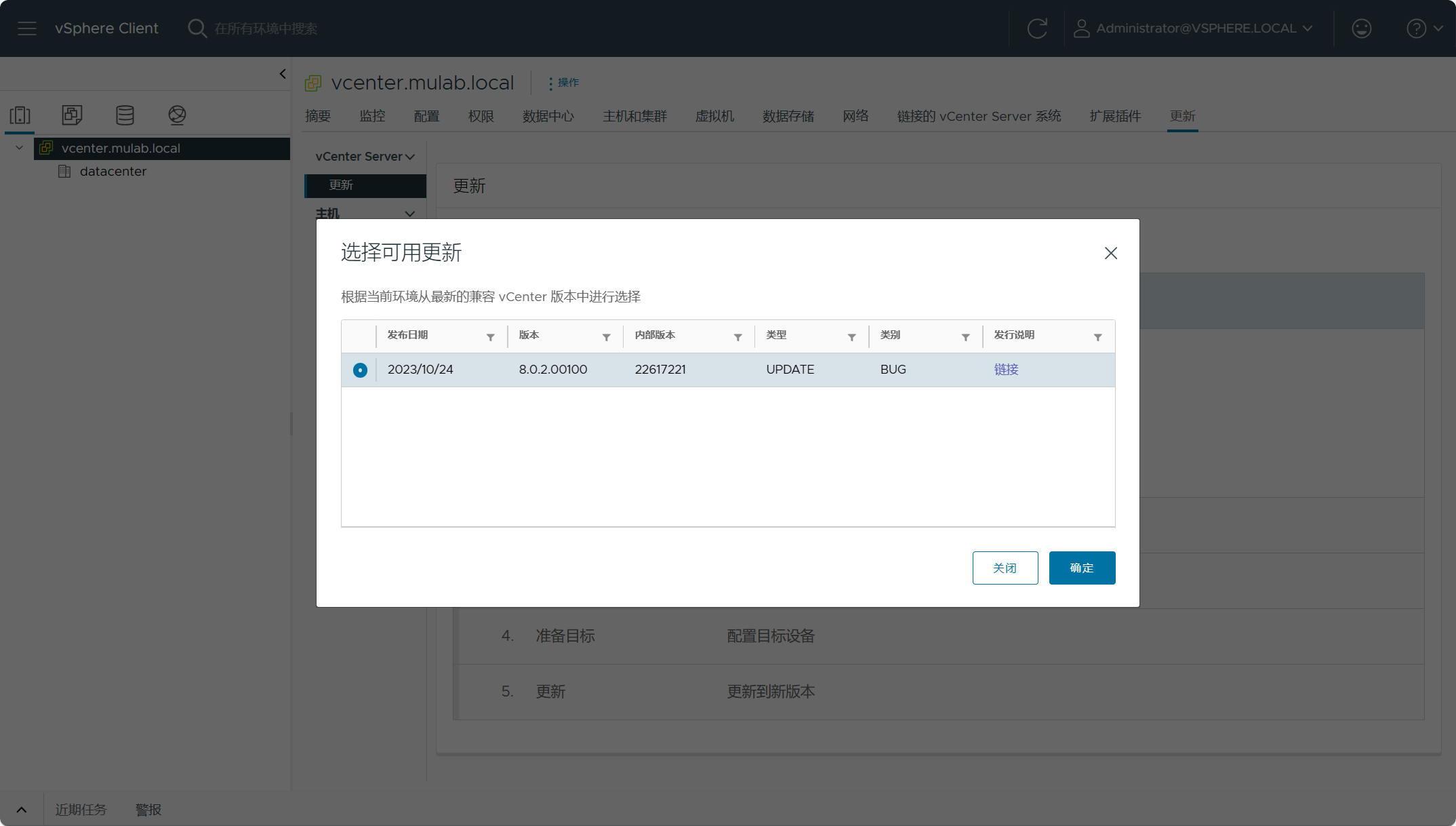
Task: Click version cell 8.0.2.00100
Action: click(x=553, y=370)
